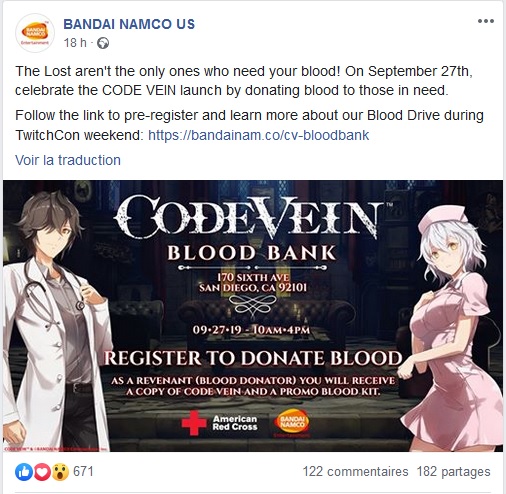506x494 pixels.
Task: Open the BANDAI NAMCO US page name
Action: coord(129,24)
